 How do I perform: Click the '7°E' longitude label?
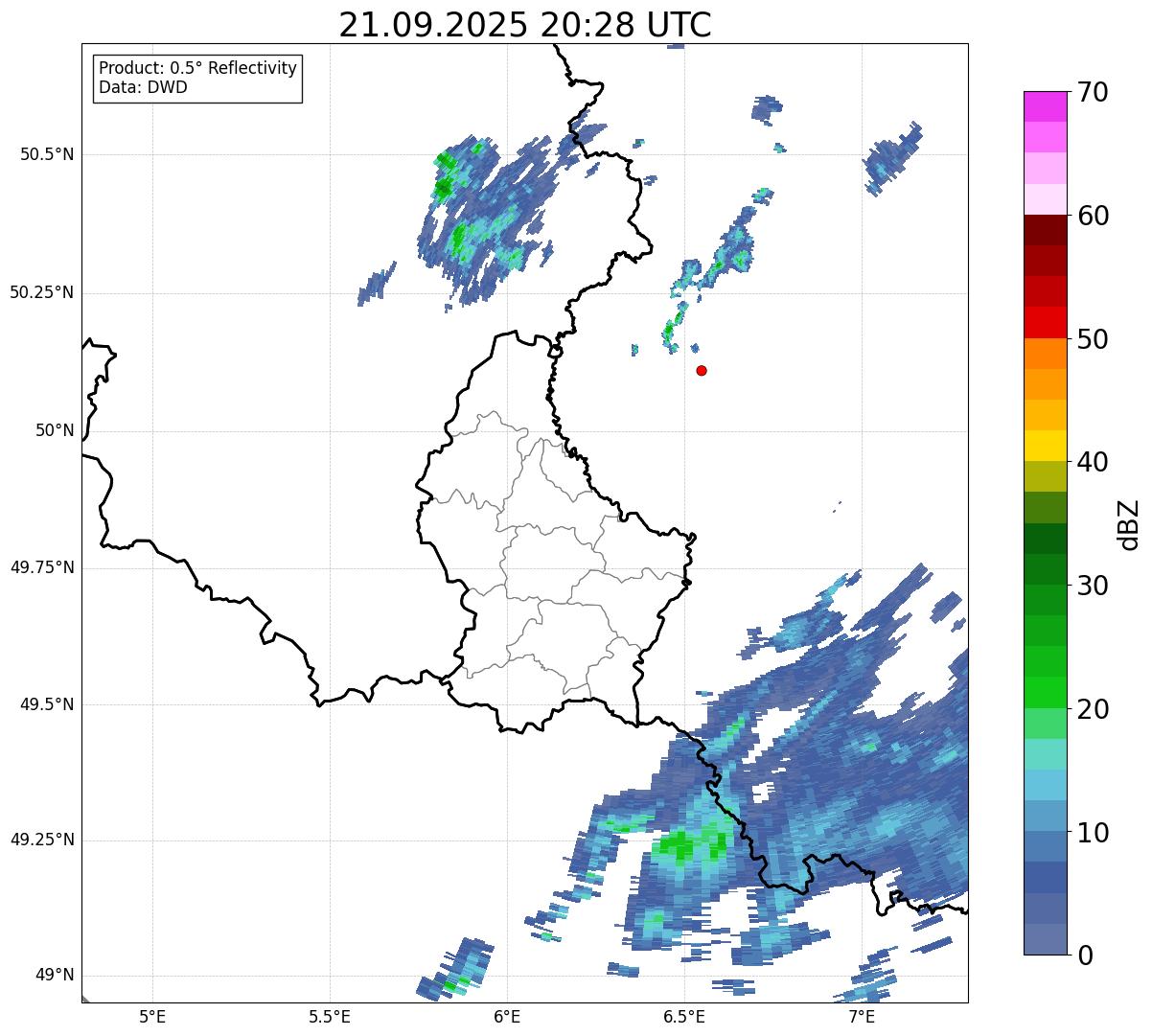point(862,1017)
